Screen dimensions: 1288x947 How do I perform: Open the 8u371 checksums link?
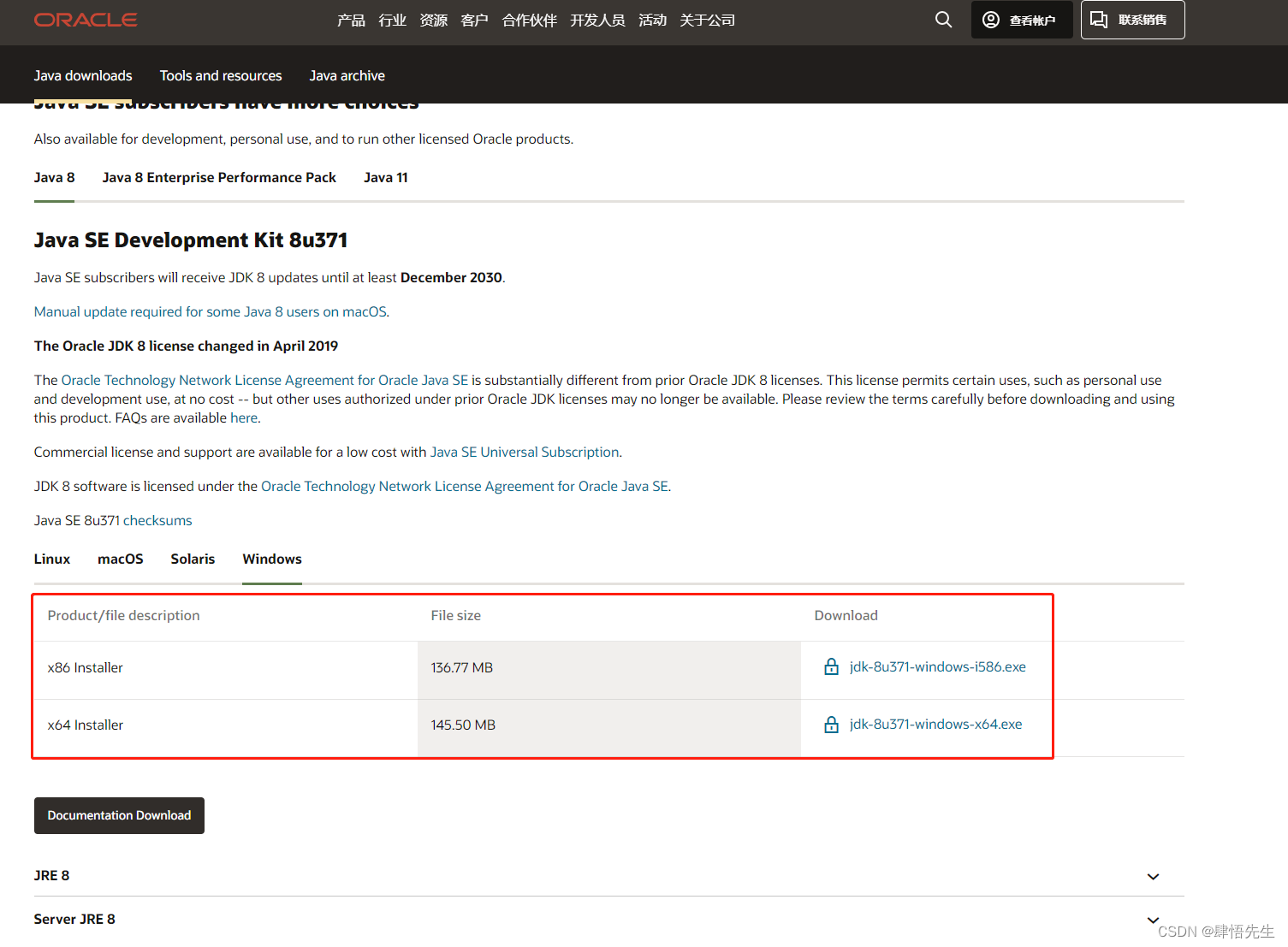(157, 520)
